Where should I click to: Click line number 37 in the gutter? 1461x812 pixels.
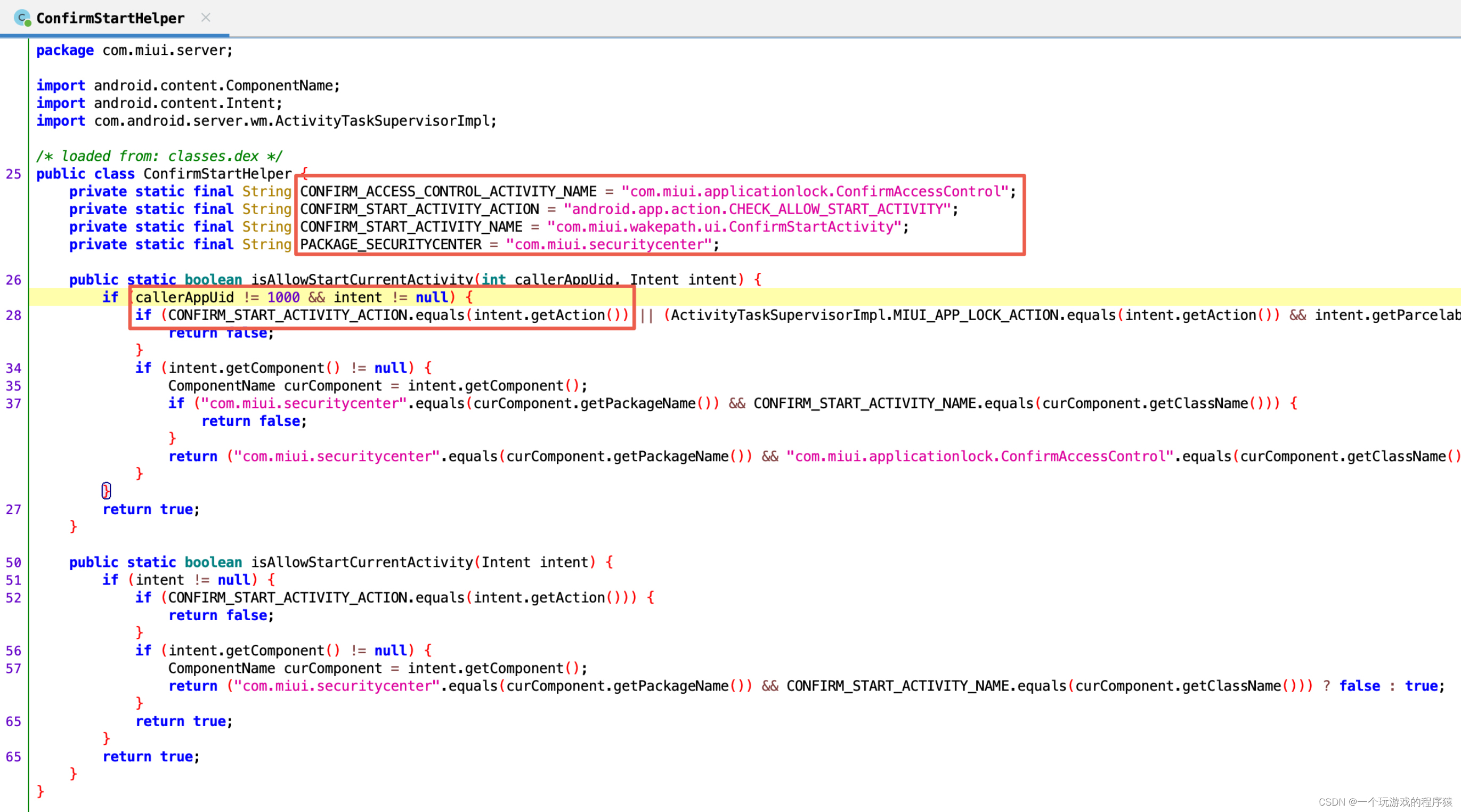coord(14,404)
